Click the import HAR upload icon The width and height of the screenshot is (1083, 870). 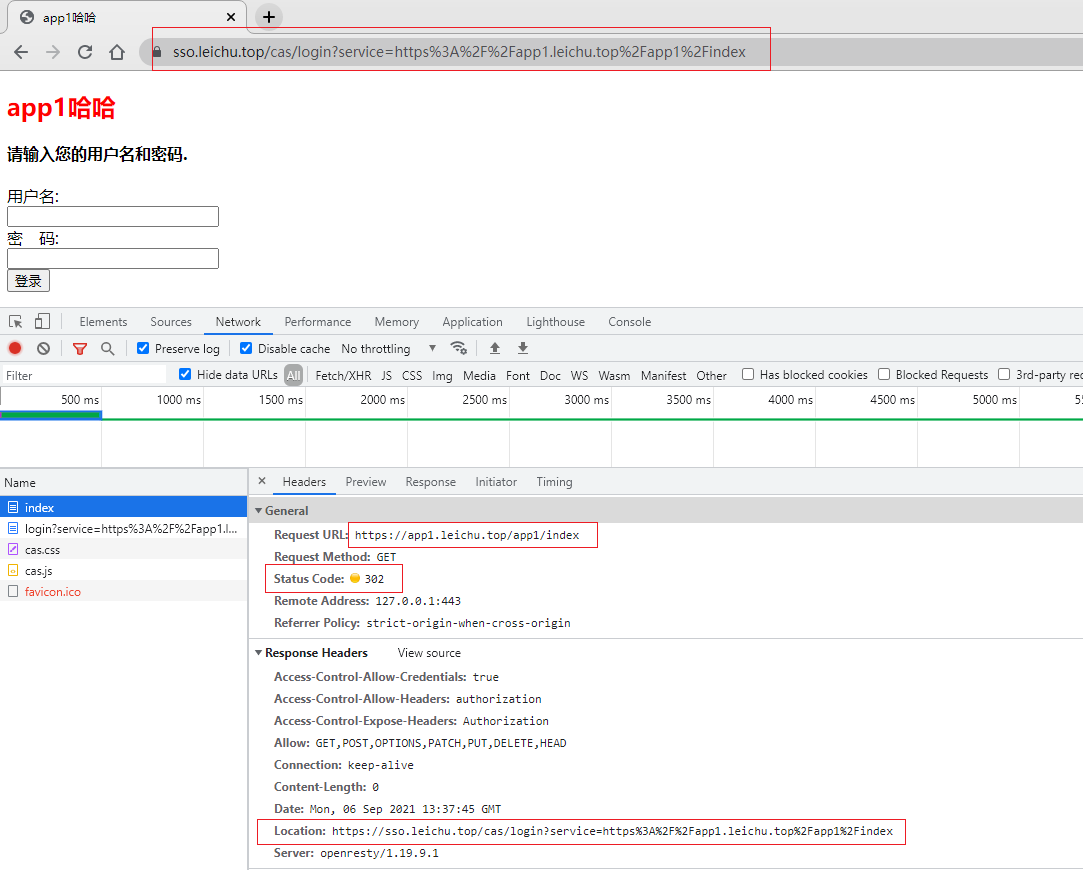[x=494, y=349]
